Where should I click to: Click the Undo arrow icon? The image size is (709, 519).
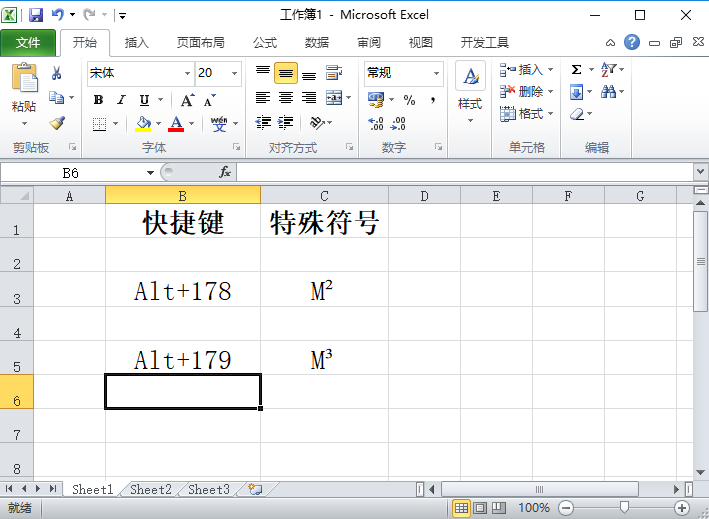58,15
